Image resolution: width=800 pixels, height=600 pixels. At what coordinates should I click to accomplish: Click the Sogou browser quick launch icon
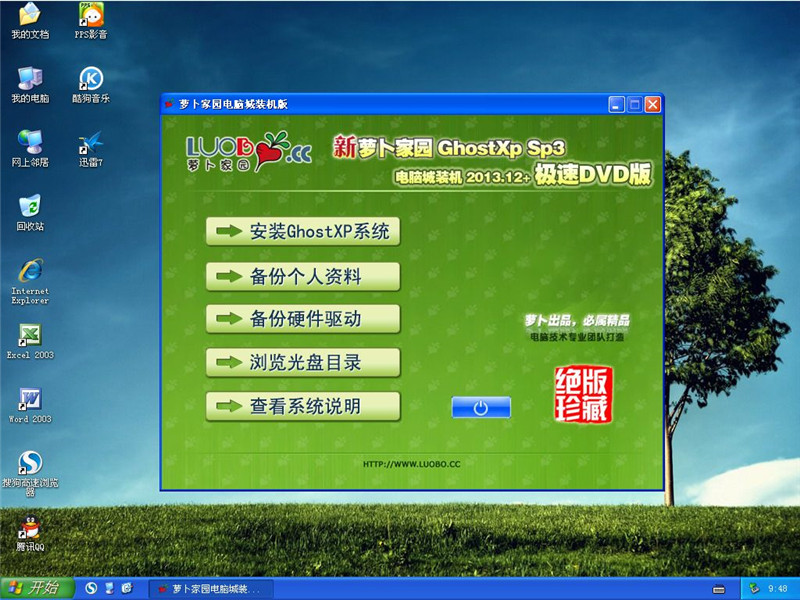pyautogui.click(x=91, y=589)
